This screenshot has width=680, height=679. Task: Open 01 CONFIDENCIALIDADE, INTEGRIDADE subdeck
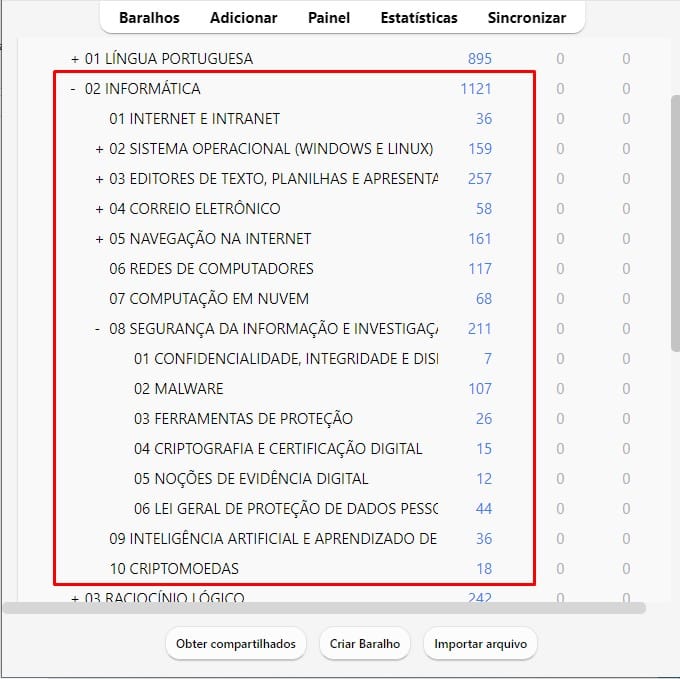coord(286,359)
